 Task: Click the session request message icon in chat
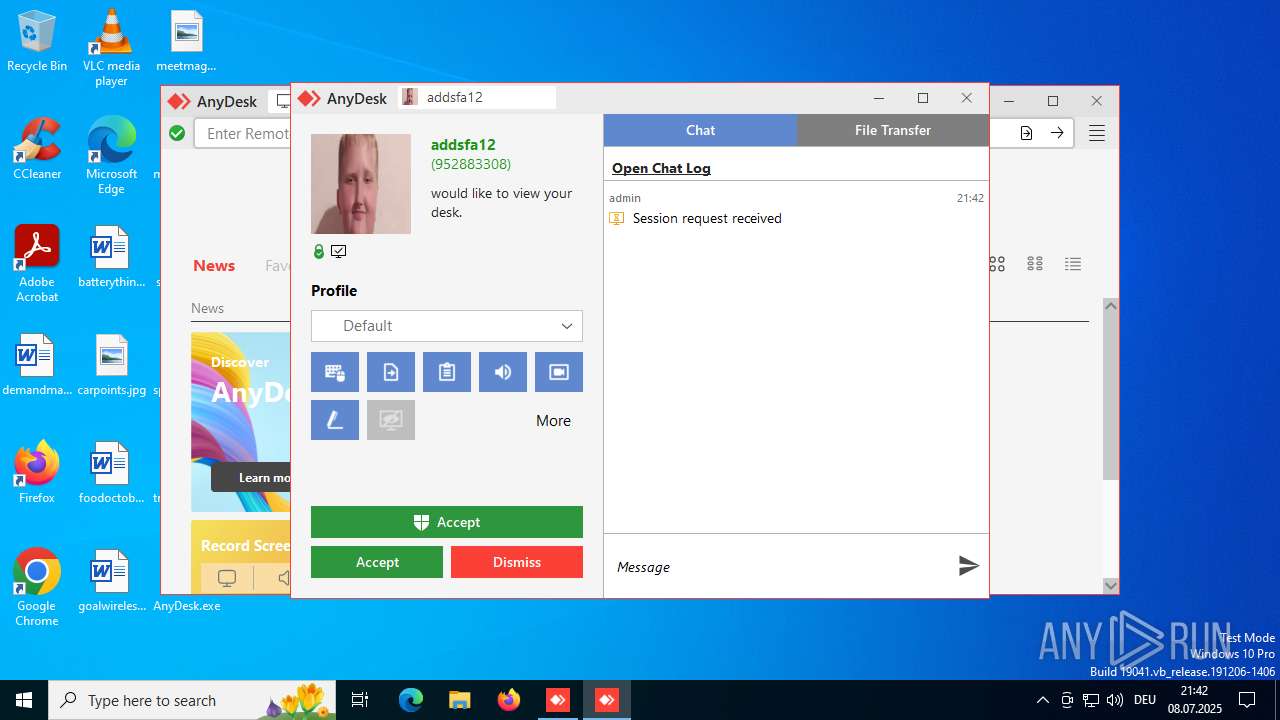(x=617, y=218)
